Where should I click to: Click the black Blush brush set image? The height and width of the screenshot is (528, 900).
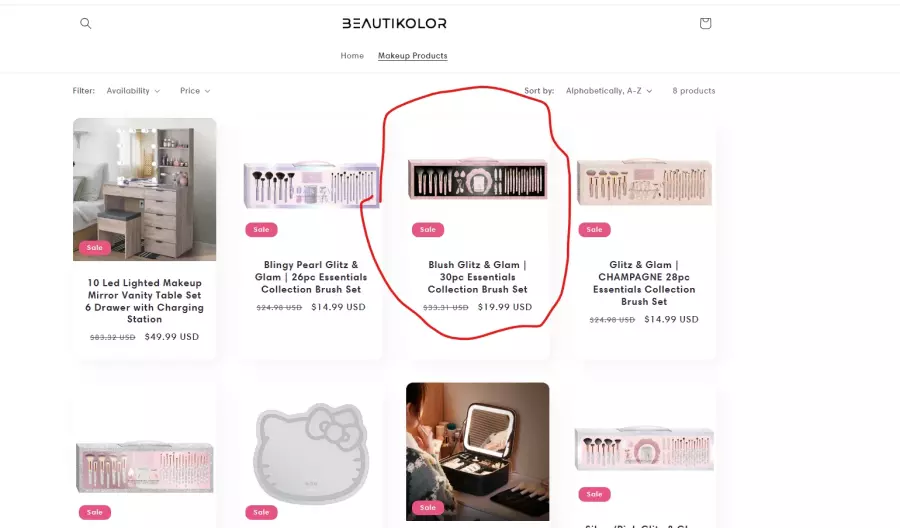[x=478, y=178]
